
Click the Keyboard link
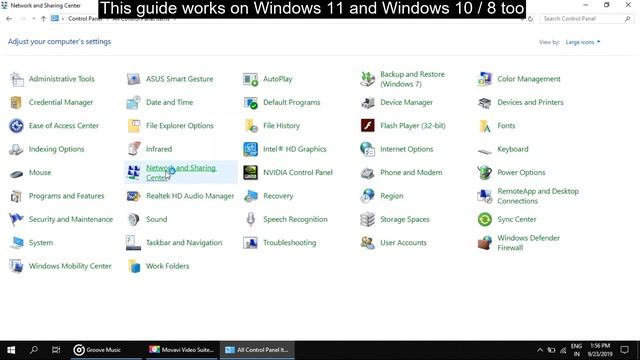(513, 149)
